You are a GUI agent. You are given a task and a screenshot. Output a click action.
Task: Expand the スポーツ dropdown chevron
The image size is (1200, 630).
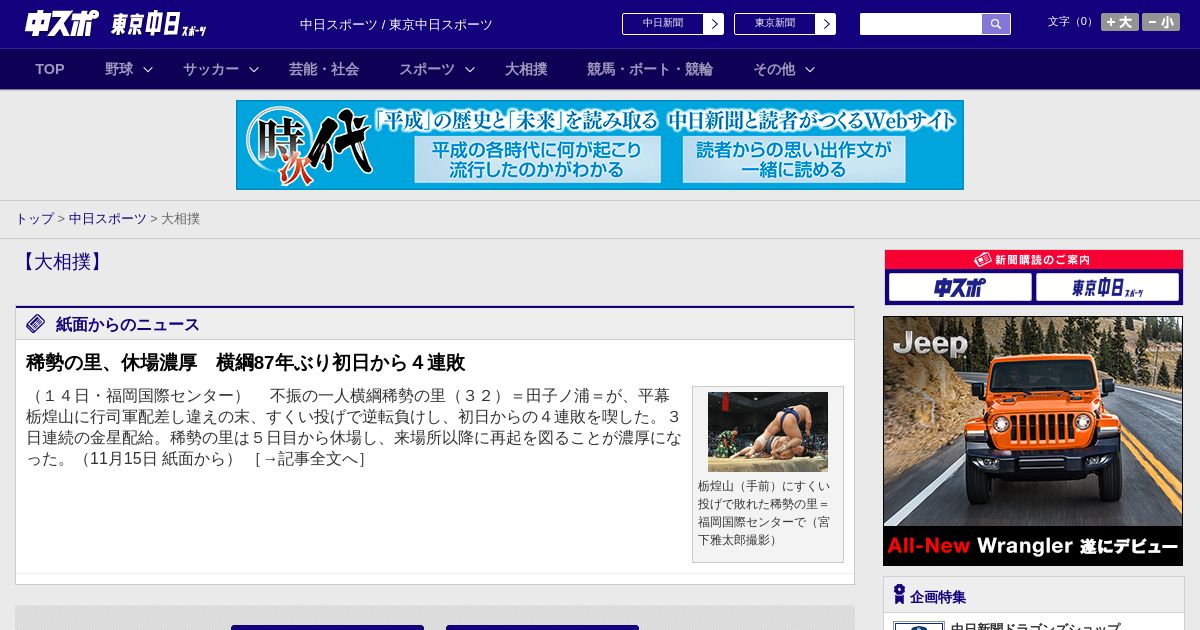point(470,69)
